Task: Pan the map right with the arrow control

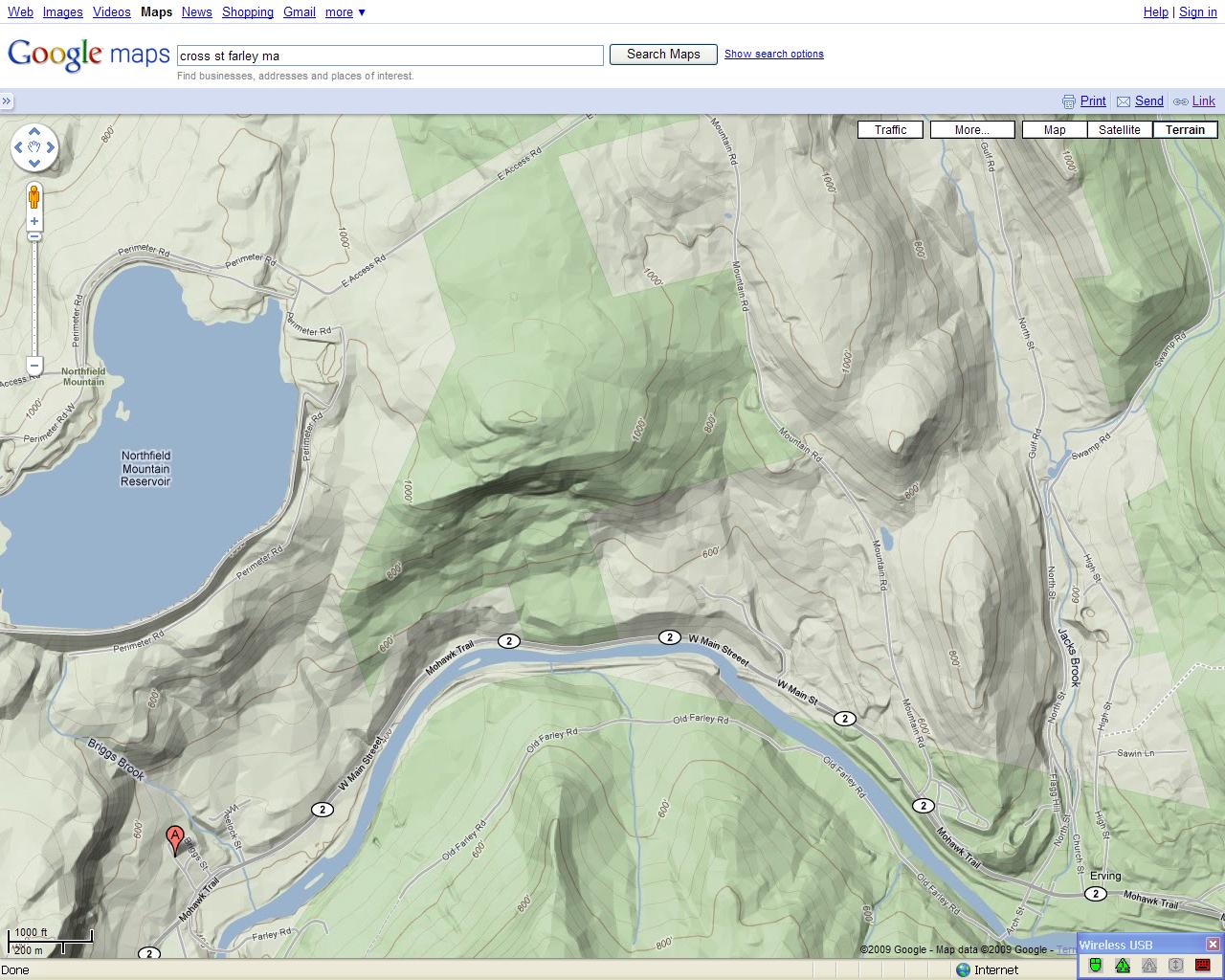Action: click(51, 147)
